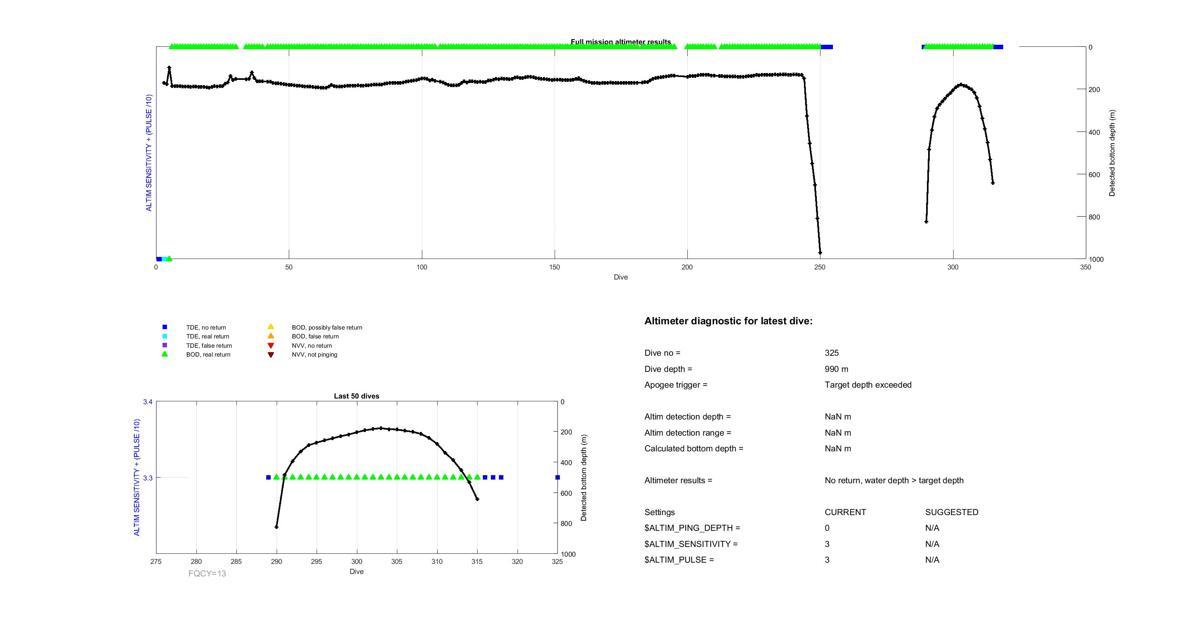Click the N/A suggestion for $ALTIM_SENSITIVITY

tap(932, 544)
